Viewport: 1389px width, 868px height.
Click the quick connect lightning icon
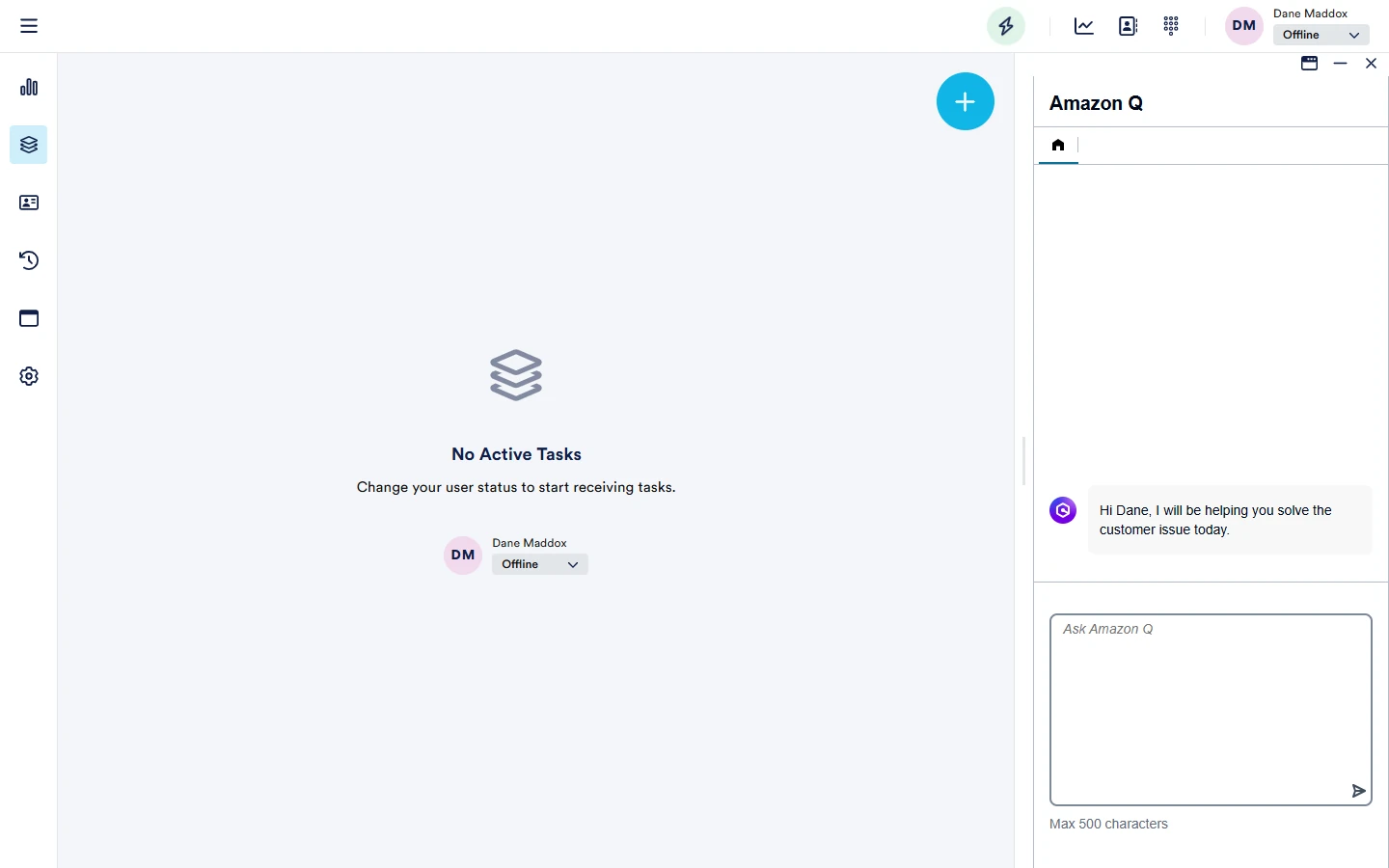coord(1005,26)
